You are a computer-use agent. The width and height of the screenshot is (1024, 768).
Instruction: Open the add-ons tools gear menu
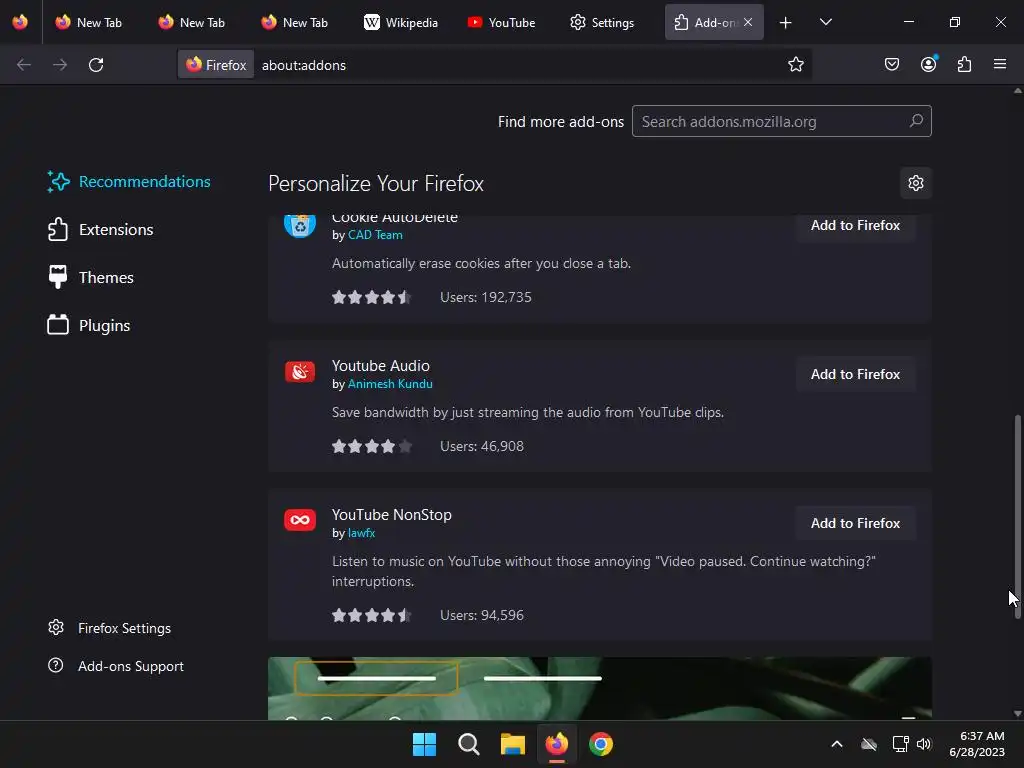pyautogui.click(x=916, y=183)
